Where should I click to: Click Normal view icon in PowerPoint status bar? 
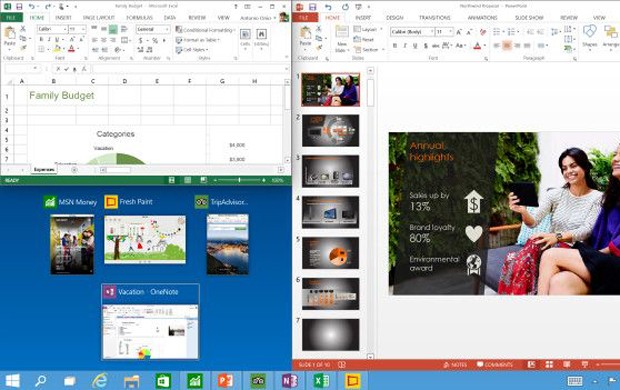tap(531, 364)
